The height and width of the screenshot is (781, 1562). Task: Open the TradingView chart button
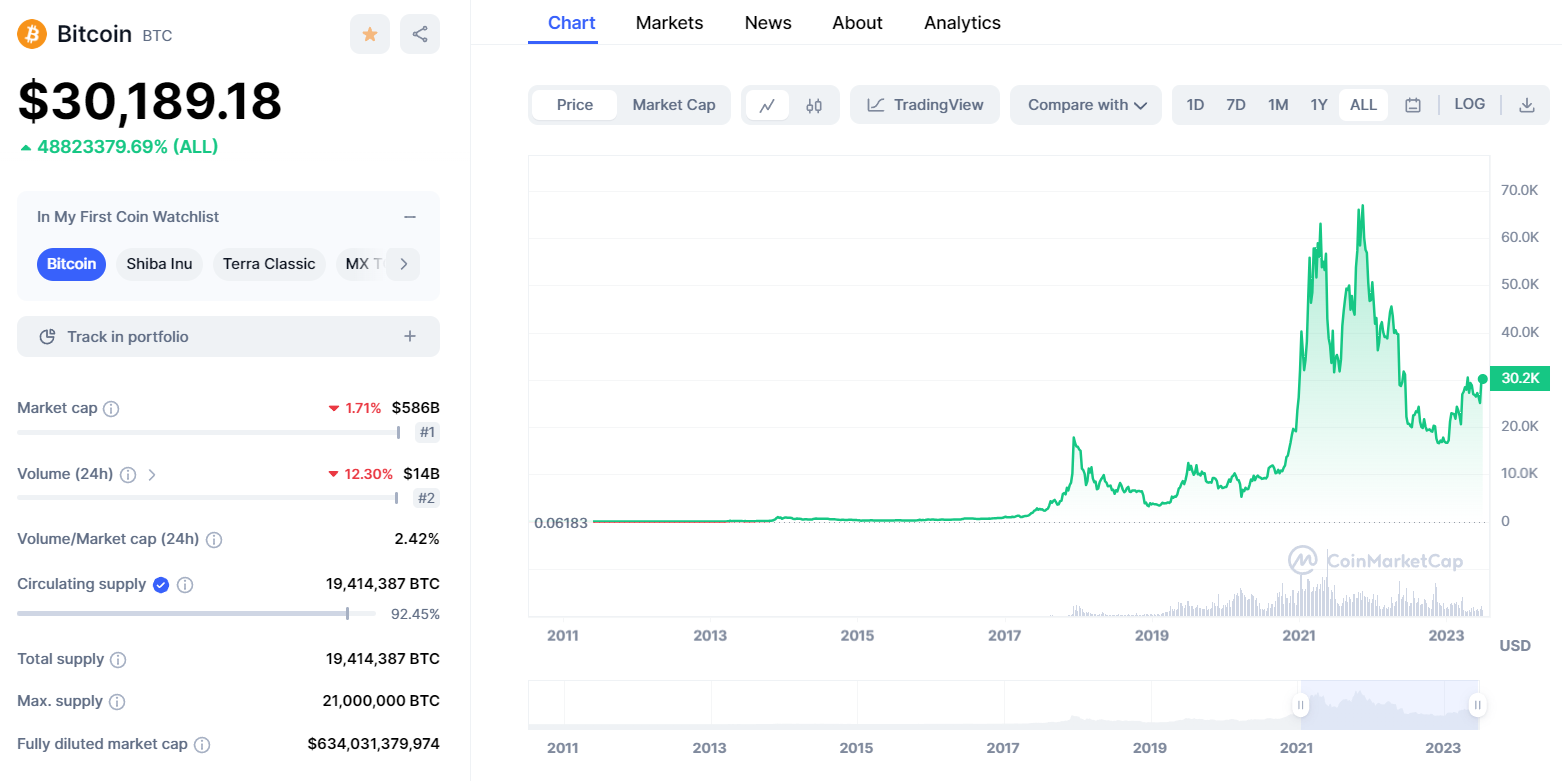coord(925,105)
